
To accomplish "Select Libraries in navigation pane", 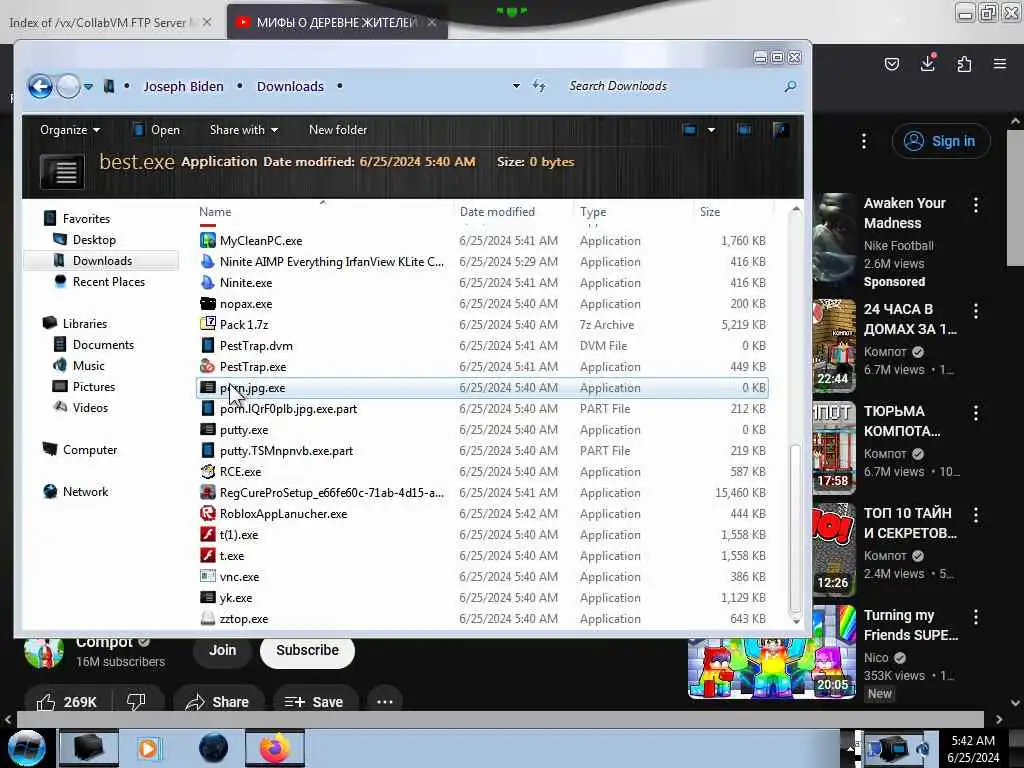I will (x=84, y=323).
